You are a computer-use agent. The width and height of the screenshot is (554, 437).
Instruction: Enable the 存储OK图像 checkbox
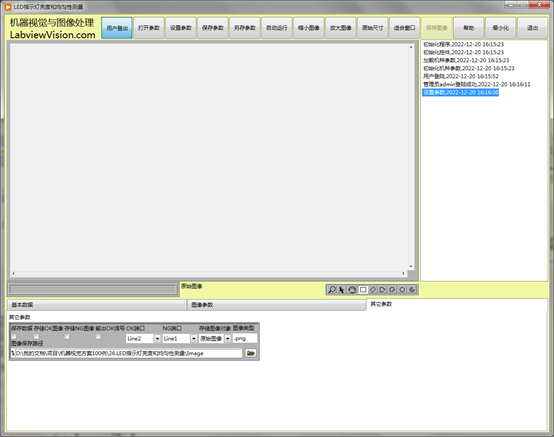[x=36, y=337]
